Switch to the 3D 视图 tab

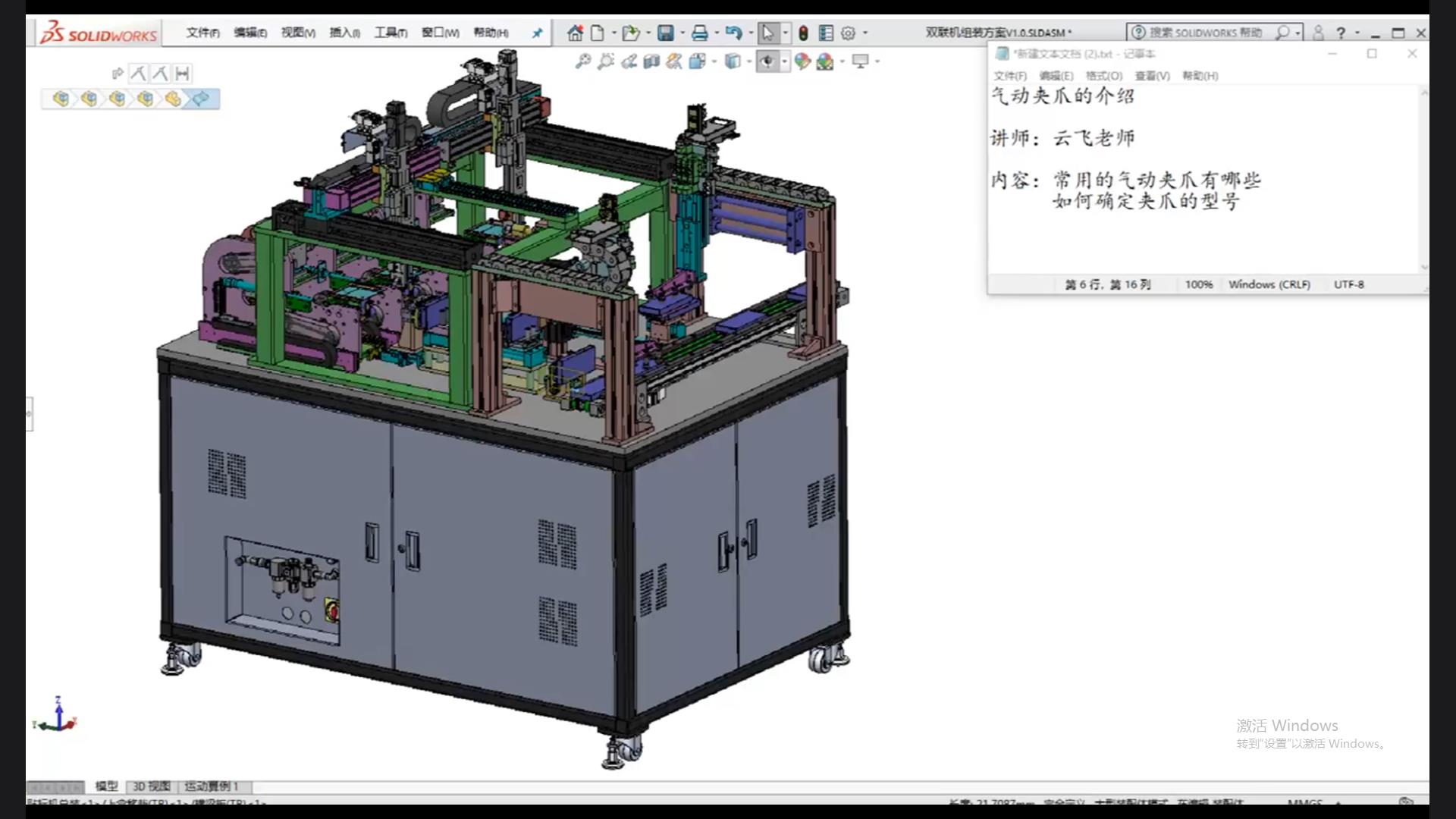[x=152, y=786]
